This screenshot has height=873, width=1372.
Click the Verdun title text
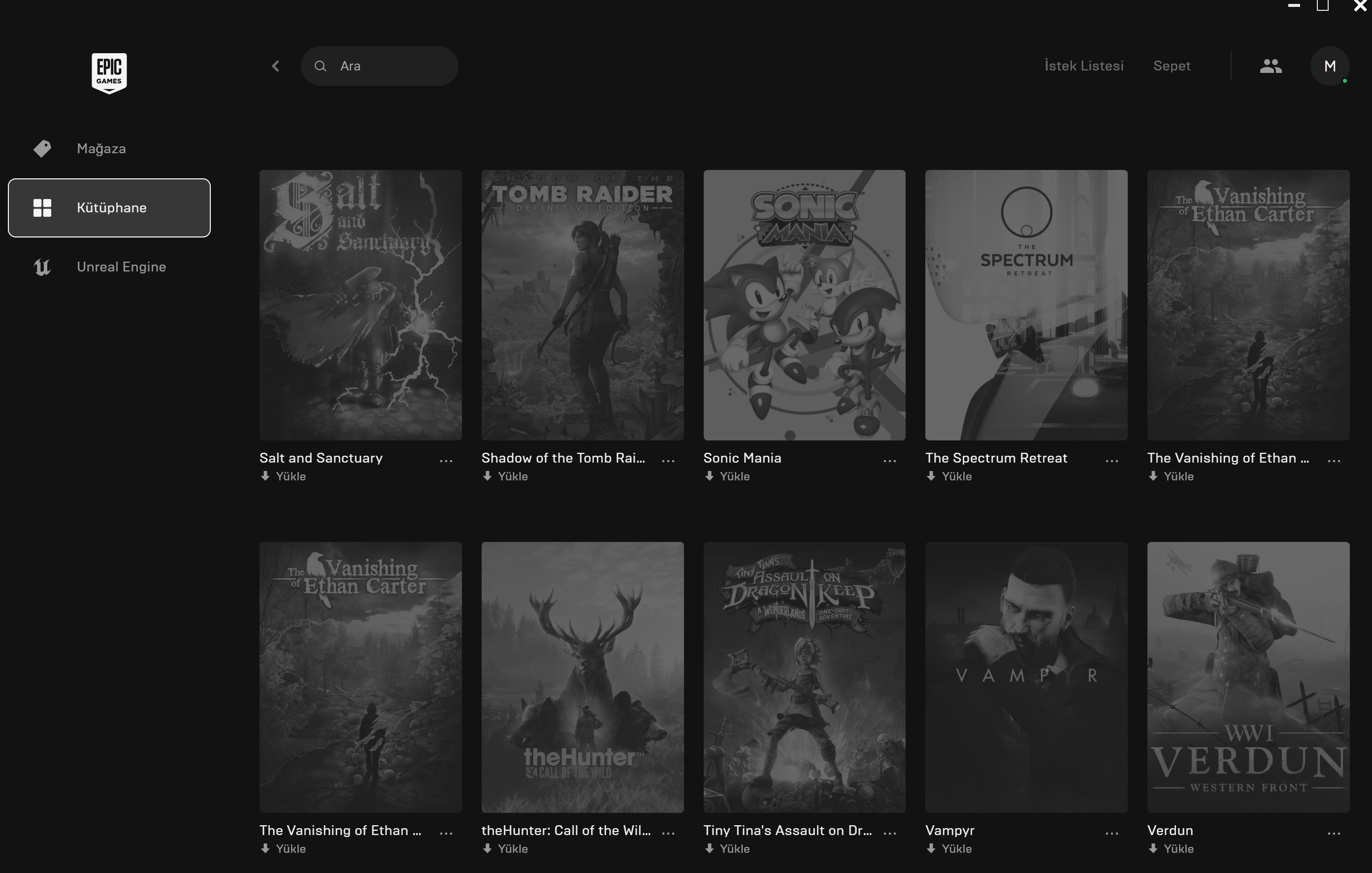[x=1170, y=831]
